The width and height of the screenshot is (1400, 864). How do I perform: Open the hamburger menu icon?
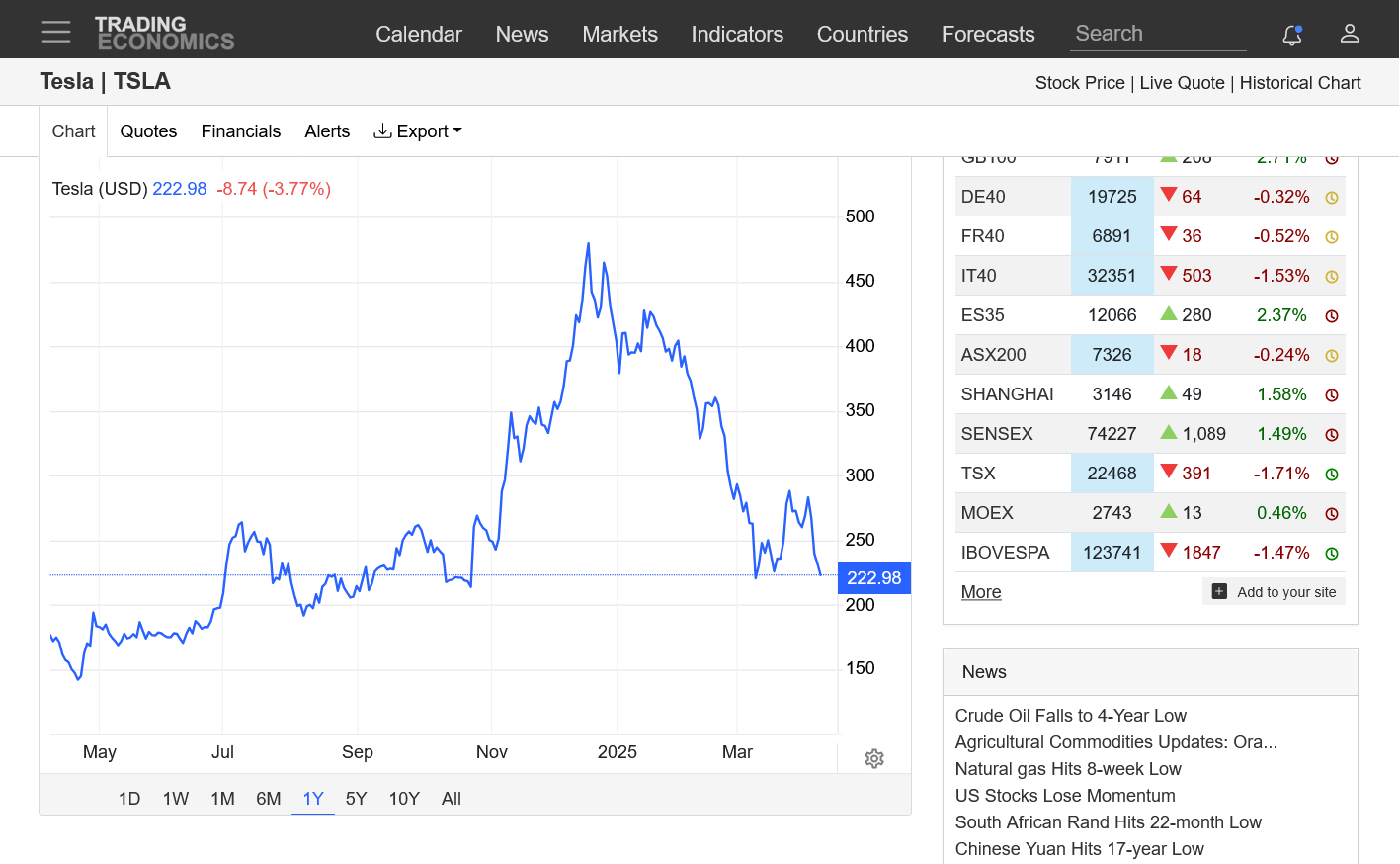[56, 33]
